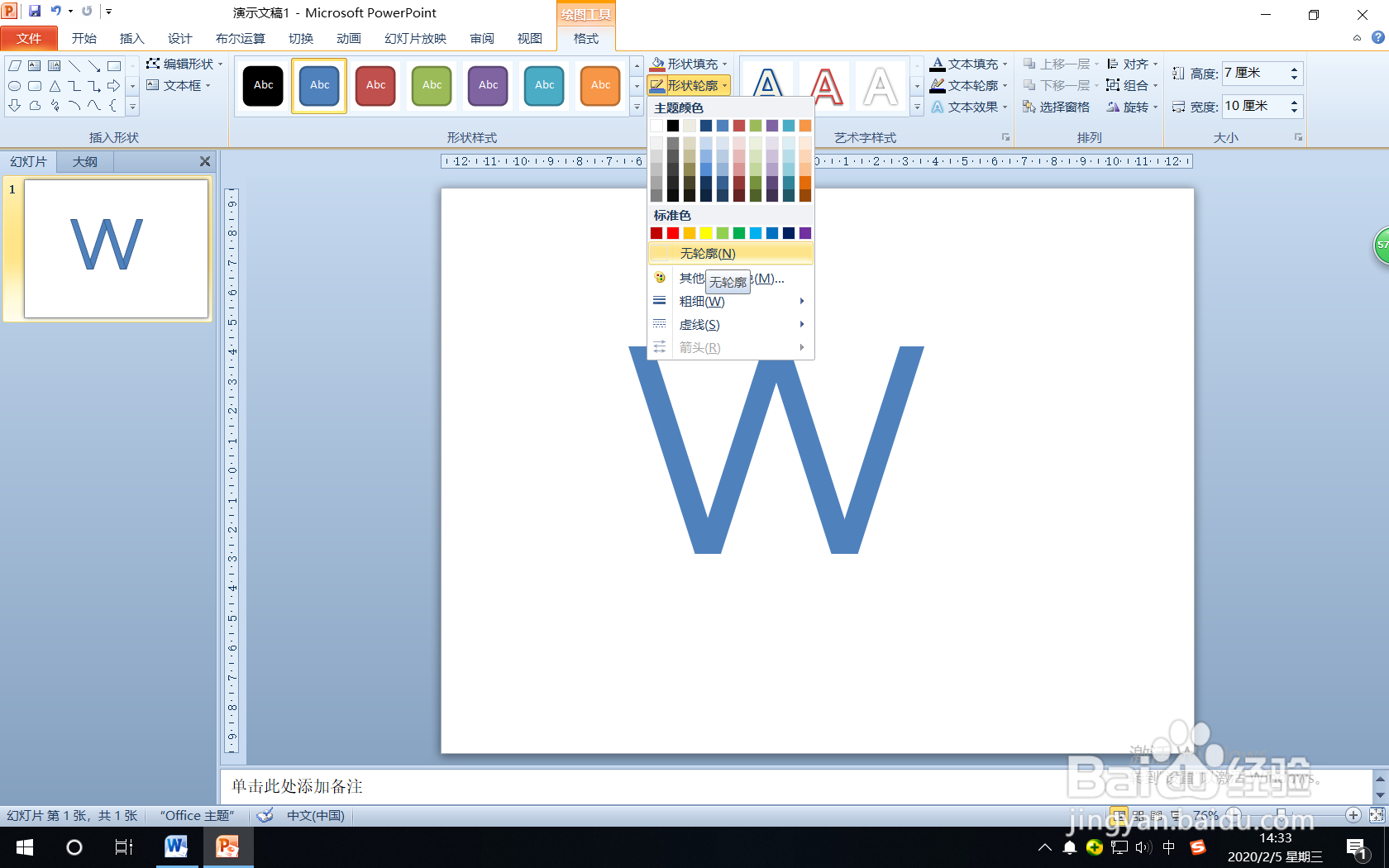Expand the 粗细 weight submenu
Viewport: 1389px width, 868px height.
731,301
